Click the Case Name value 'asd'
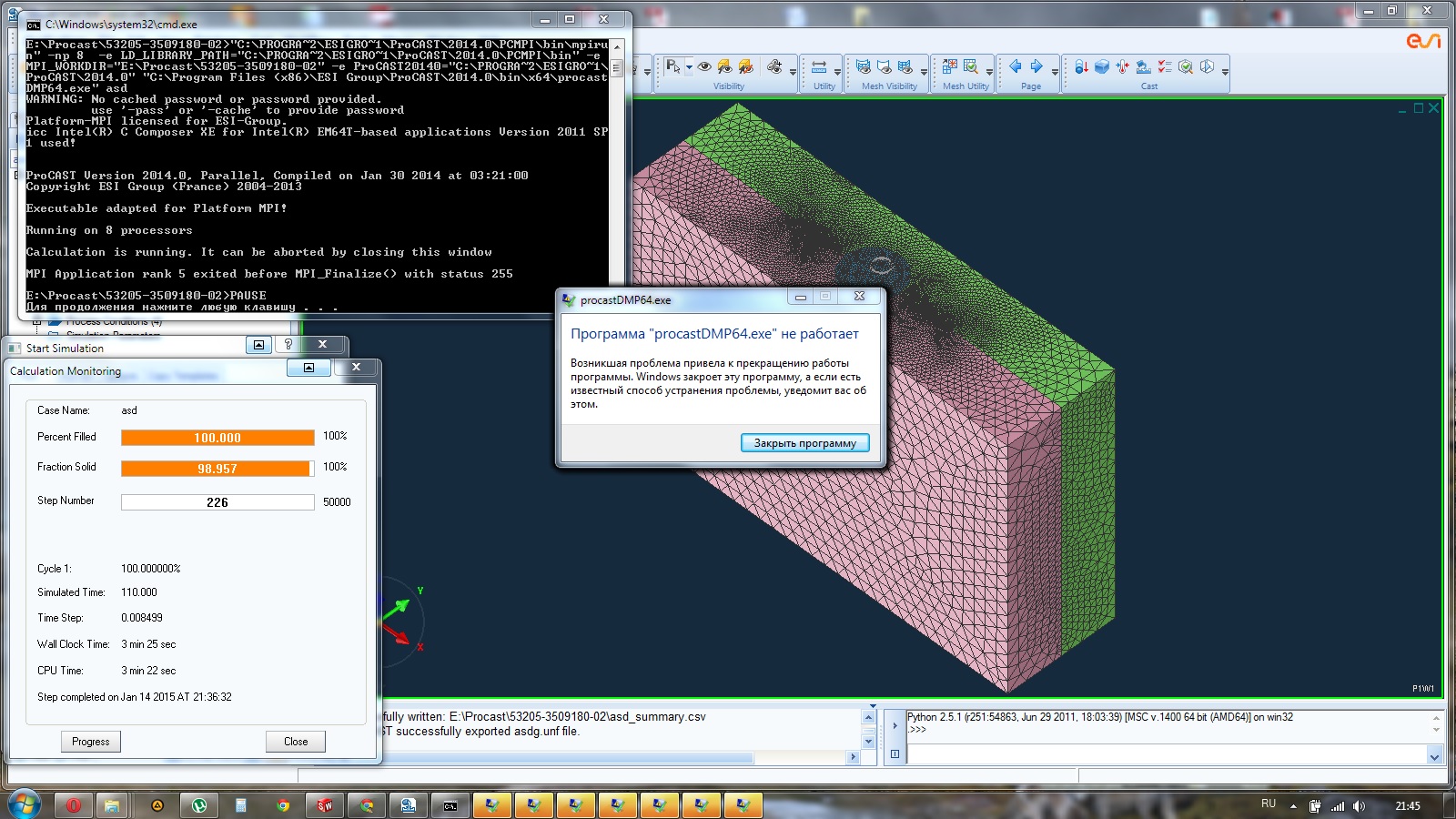1456x819 pixels. coord(129,410)
